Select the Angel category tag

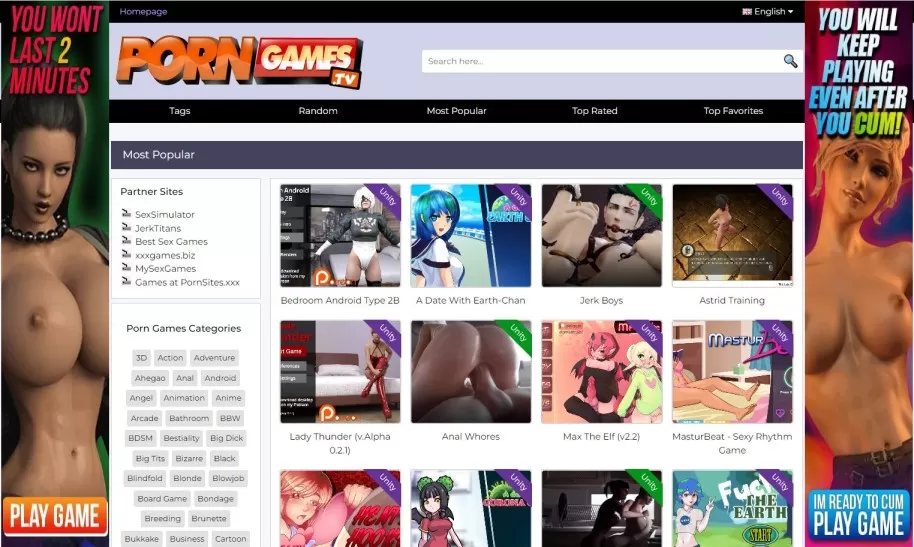coord(141,398)
